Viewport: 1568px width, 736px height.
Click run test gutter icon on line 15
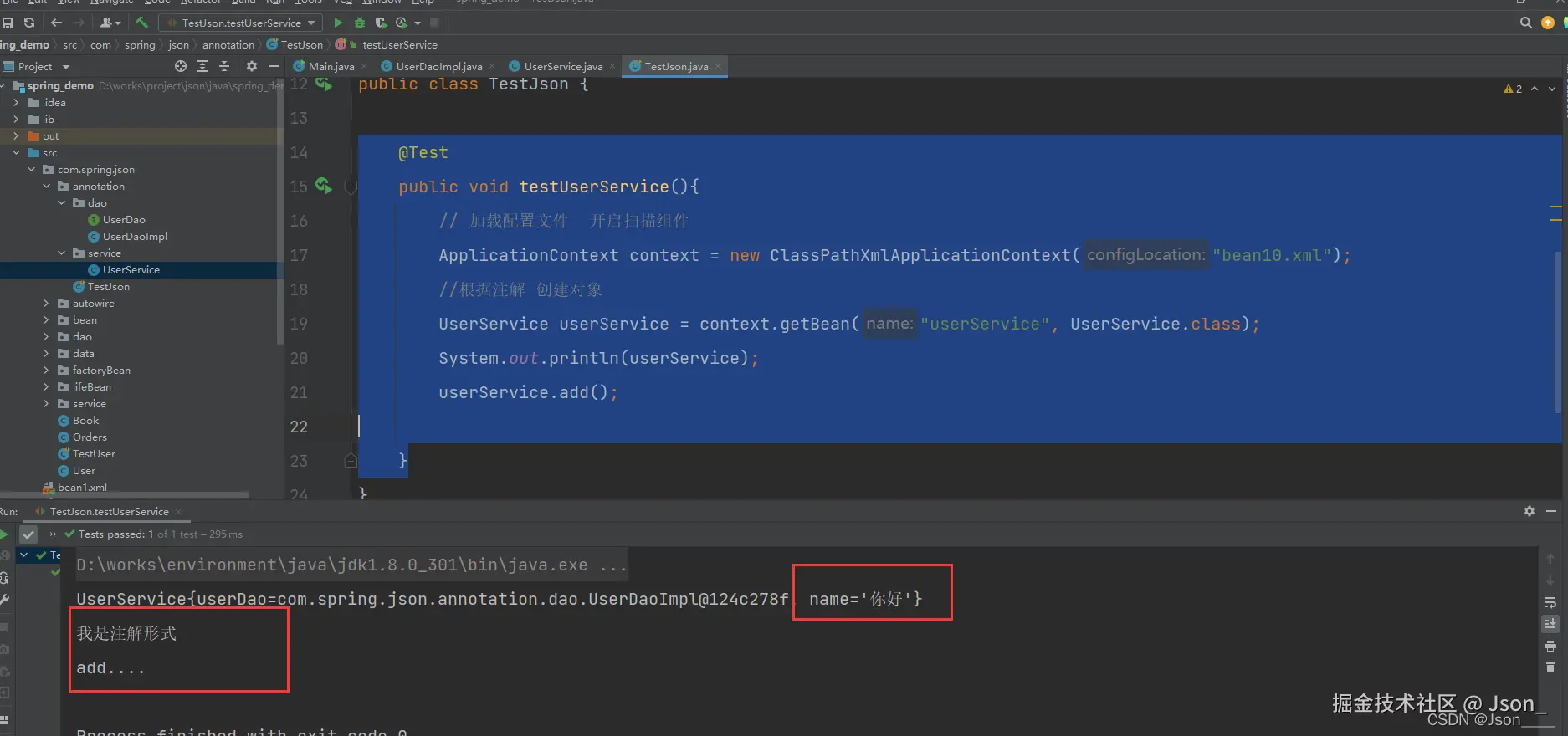[x=324, y=186]
